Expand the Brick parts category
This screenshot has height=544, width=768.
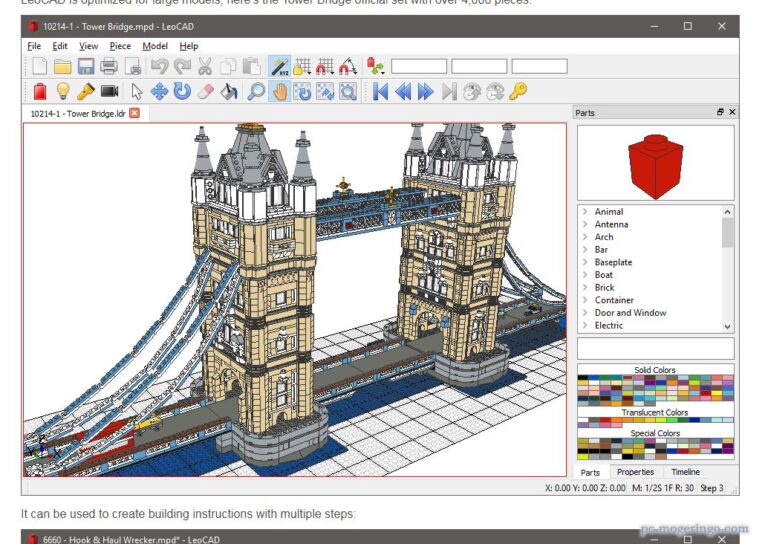585,288
